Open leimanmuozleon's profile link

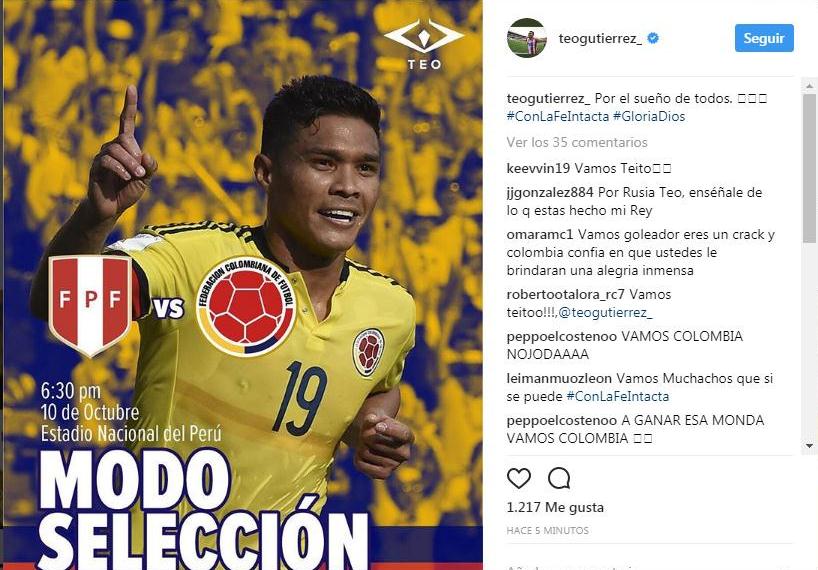coord(559,379)
